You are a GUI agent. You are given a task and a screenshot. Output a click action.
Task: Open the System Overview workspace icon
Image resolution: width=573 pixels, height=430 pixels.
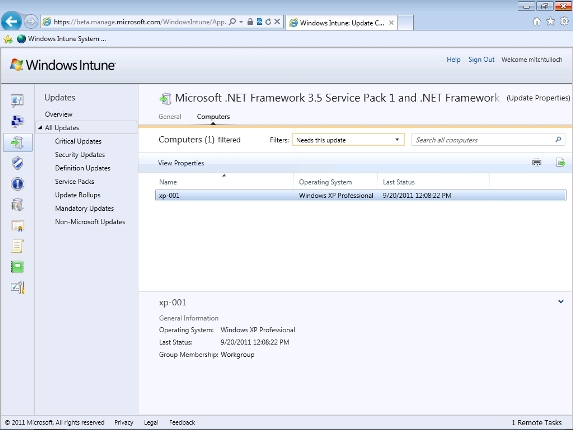pyautogui.click(x=17, y=100)
